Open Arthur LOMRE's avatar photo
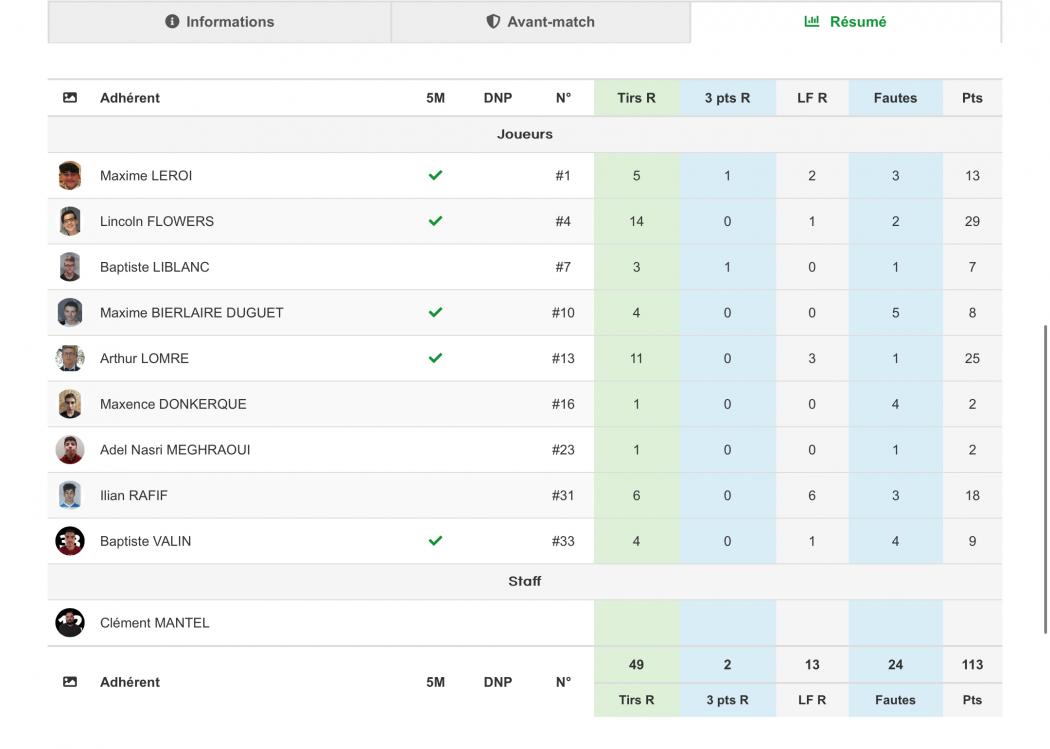Viewport: 1050px width, 749px height. [70, 358]
